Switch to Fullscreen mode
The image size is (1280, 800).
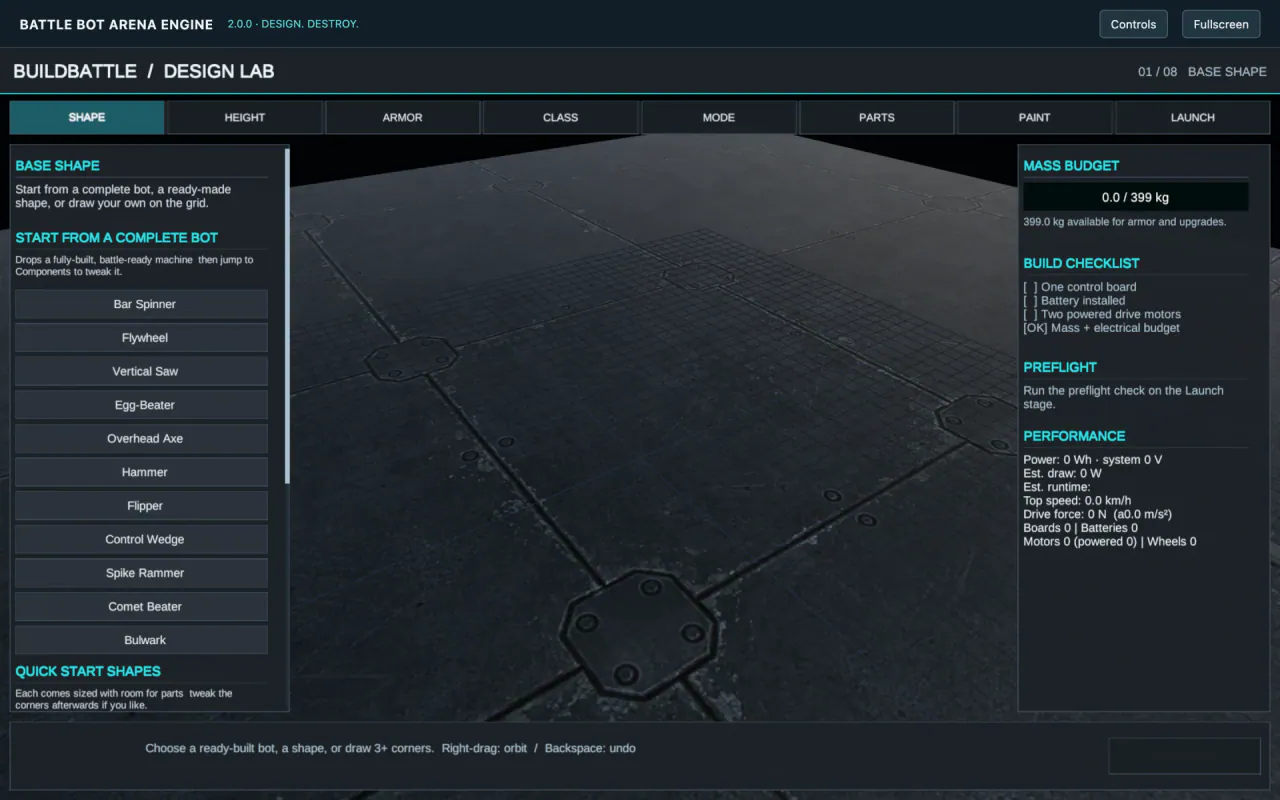1221,24
